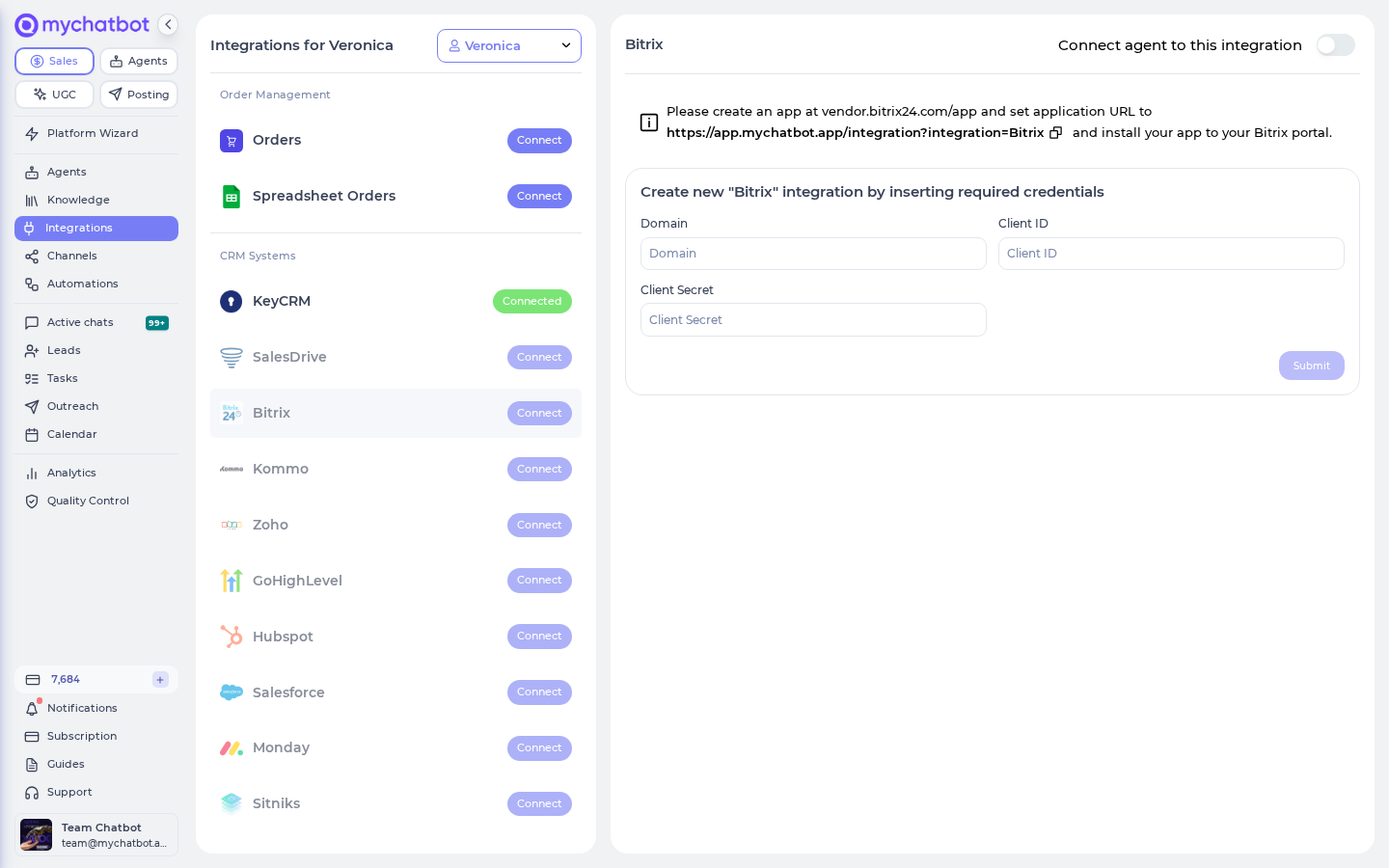
Task: Click the Notifications bell icon
Action: coord(32,709)
